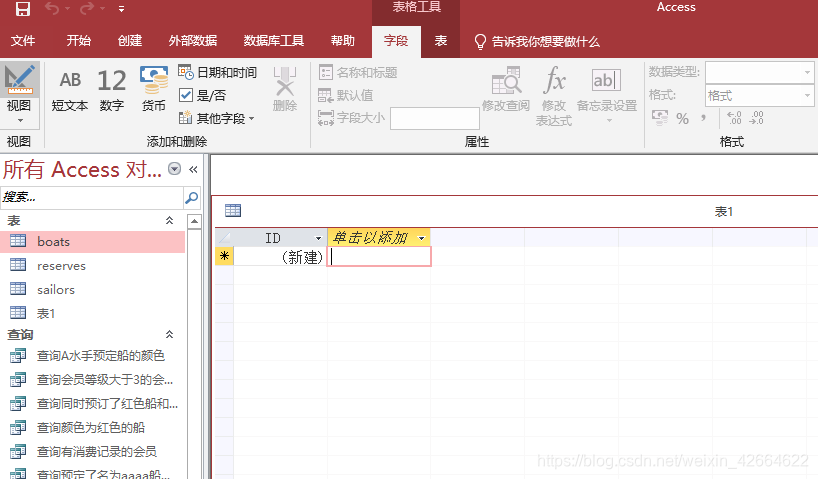Image resolution: width=818 pixels, height=479 pixels.
Task: Click the Redo arrow icon
Action: click(87, 8)
